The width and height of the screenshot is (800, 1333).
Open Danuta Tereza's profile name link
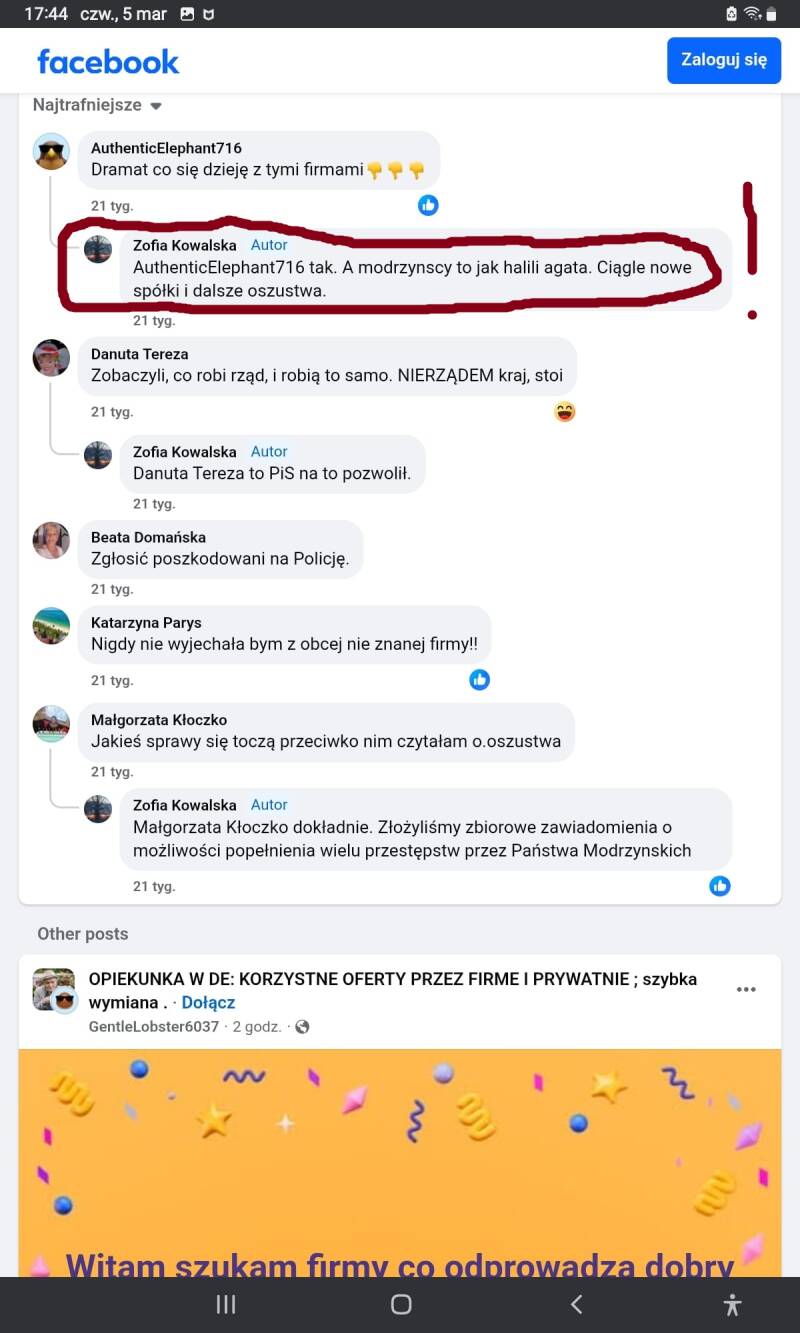click(139, 354)
